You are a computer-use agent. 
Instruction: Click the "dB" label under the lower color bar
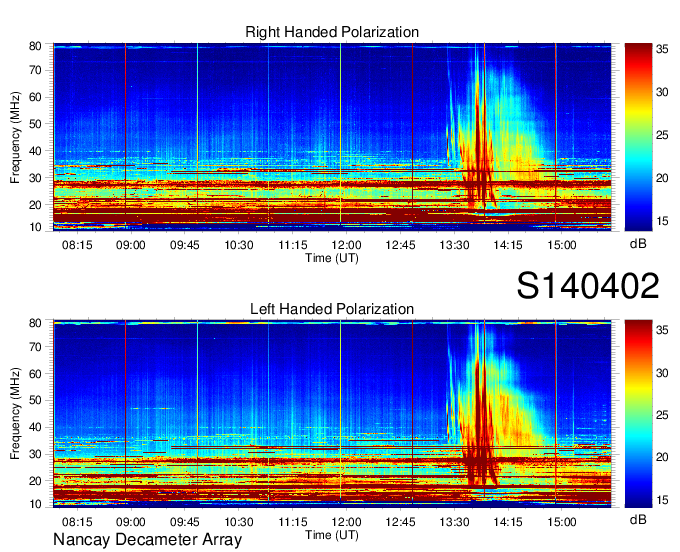pos(638,519)
